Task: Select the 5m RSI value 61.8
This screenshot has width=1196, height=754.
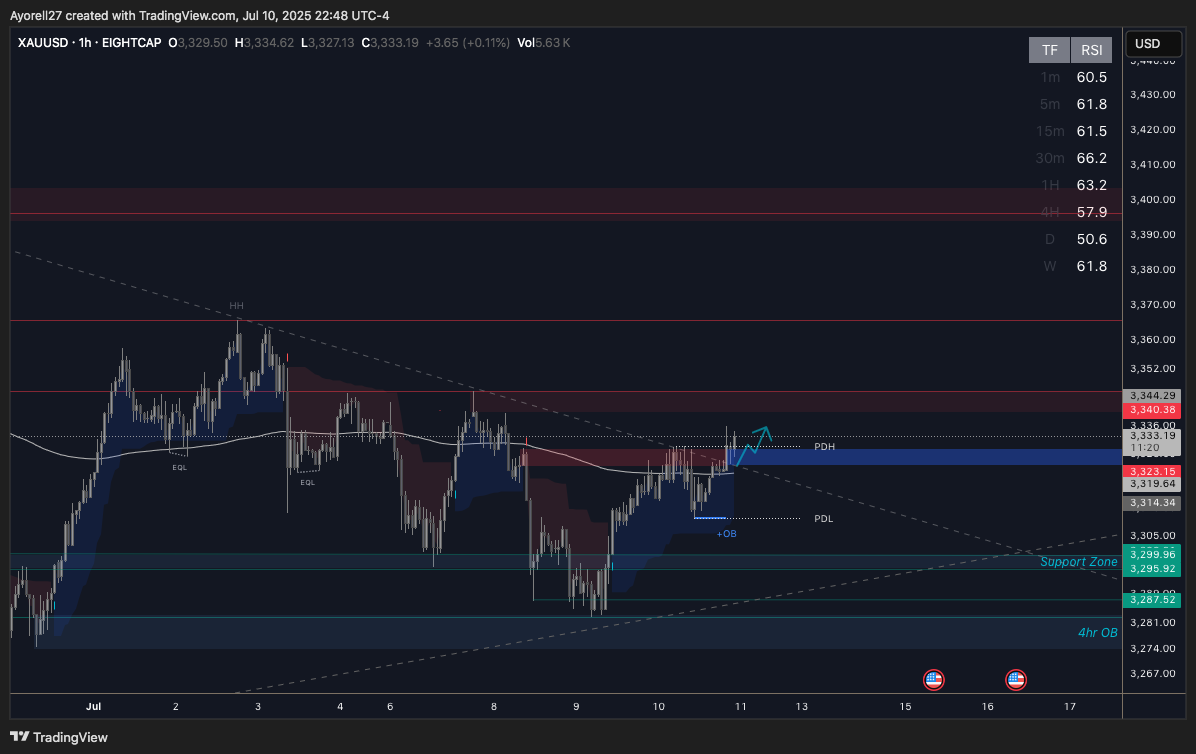Action: [1092, 104]
